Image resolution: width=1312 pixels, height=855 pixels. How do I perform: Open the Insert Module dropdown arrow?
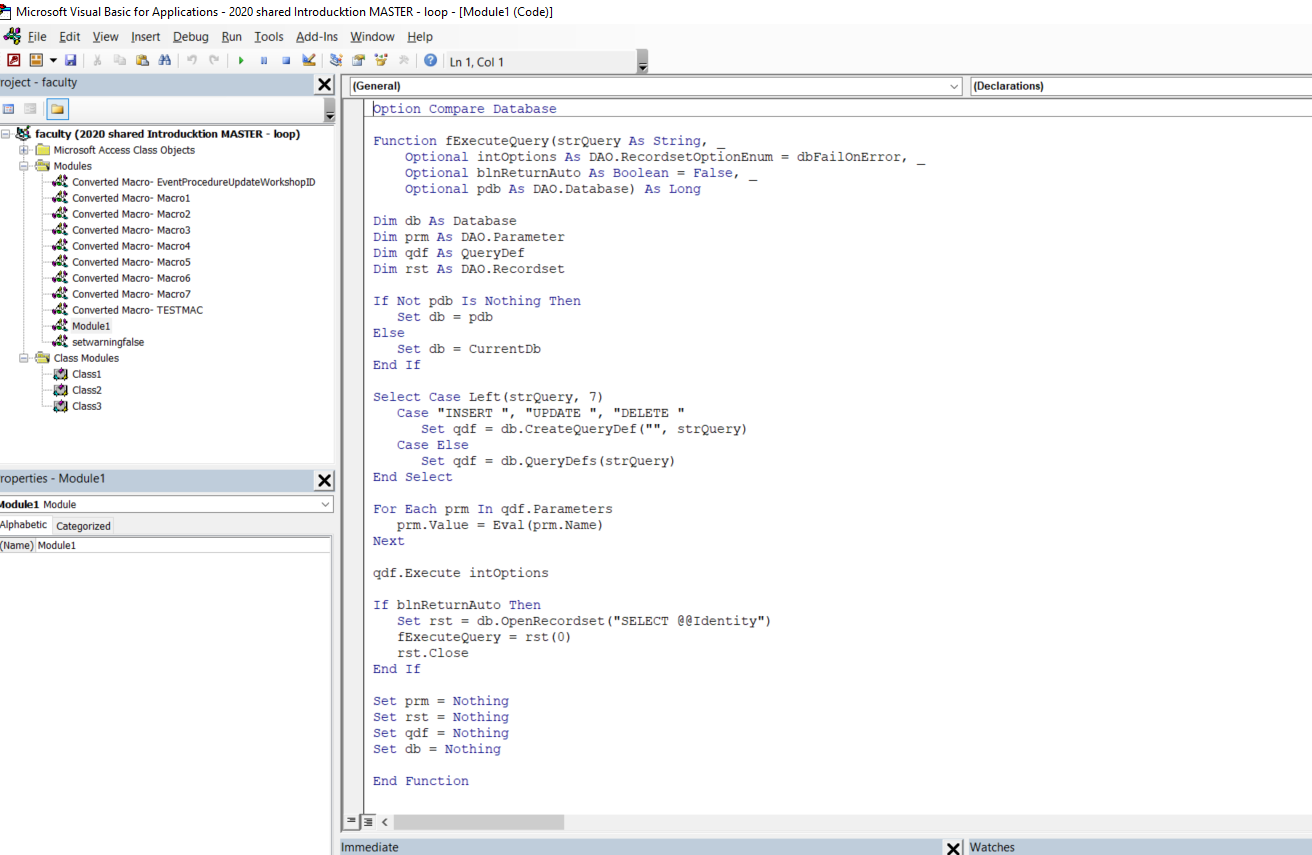point(53,61)
